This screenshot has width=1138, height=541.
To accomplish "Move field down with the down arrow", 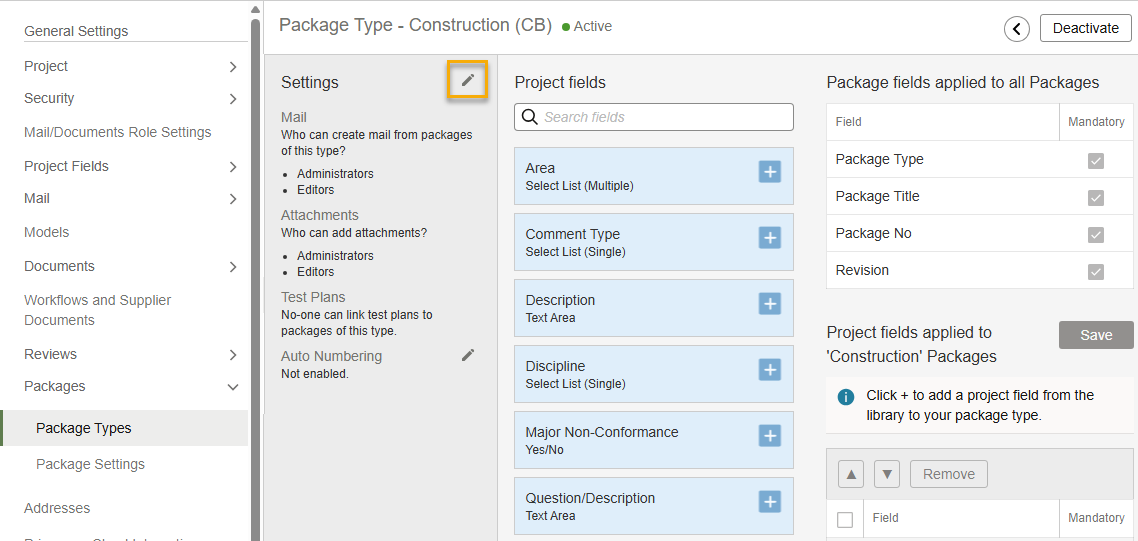I will [887, 474].
